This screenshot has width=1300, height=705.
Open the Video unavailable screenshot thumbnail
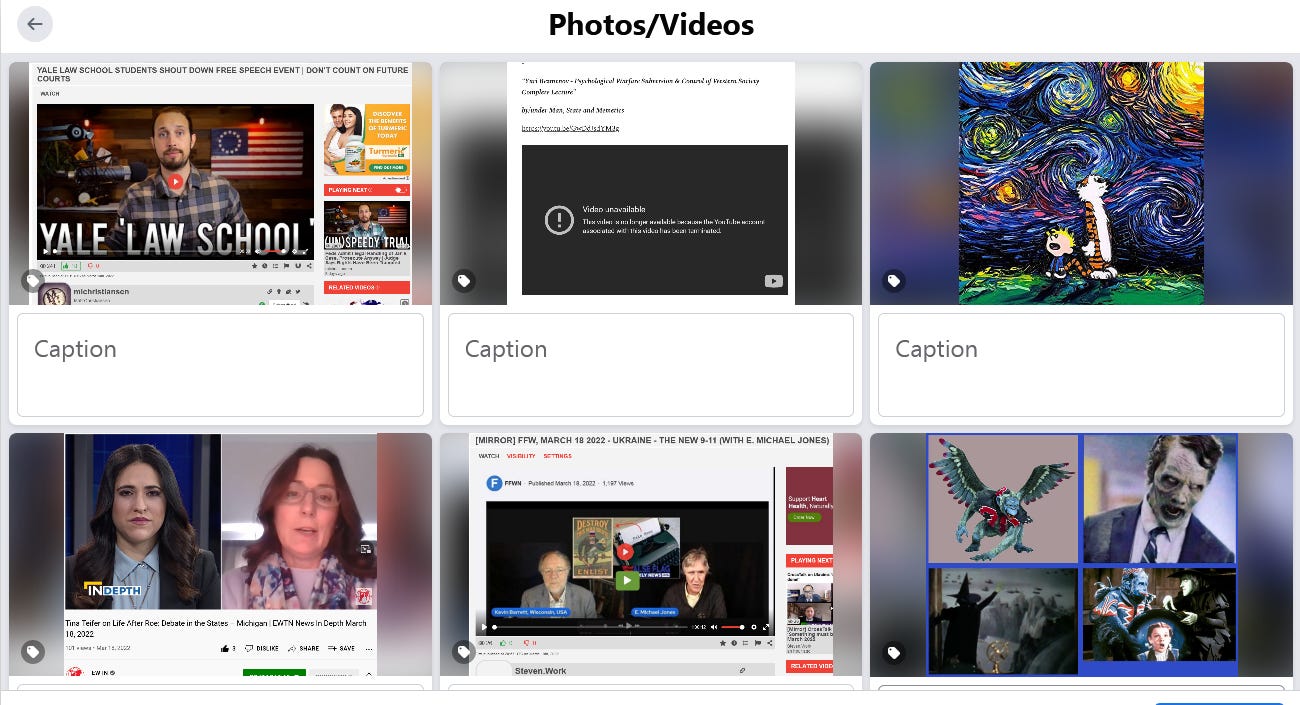tap(651, 183)
